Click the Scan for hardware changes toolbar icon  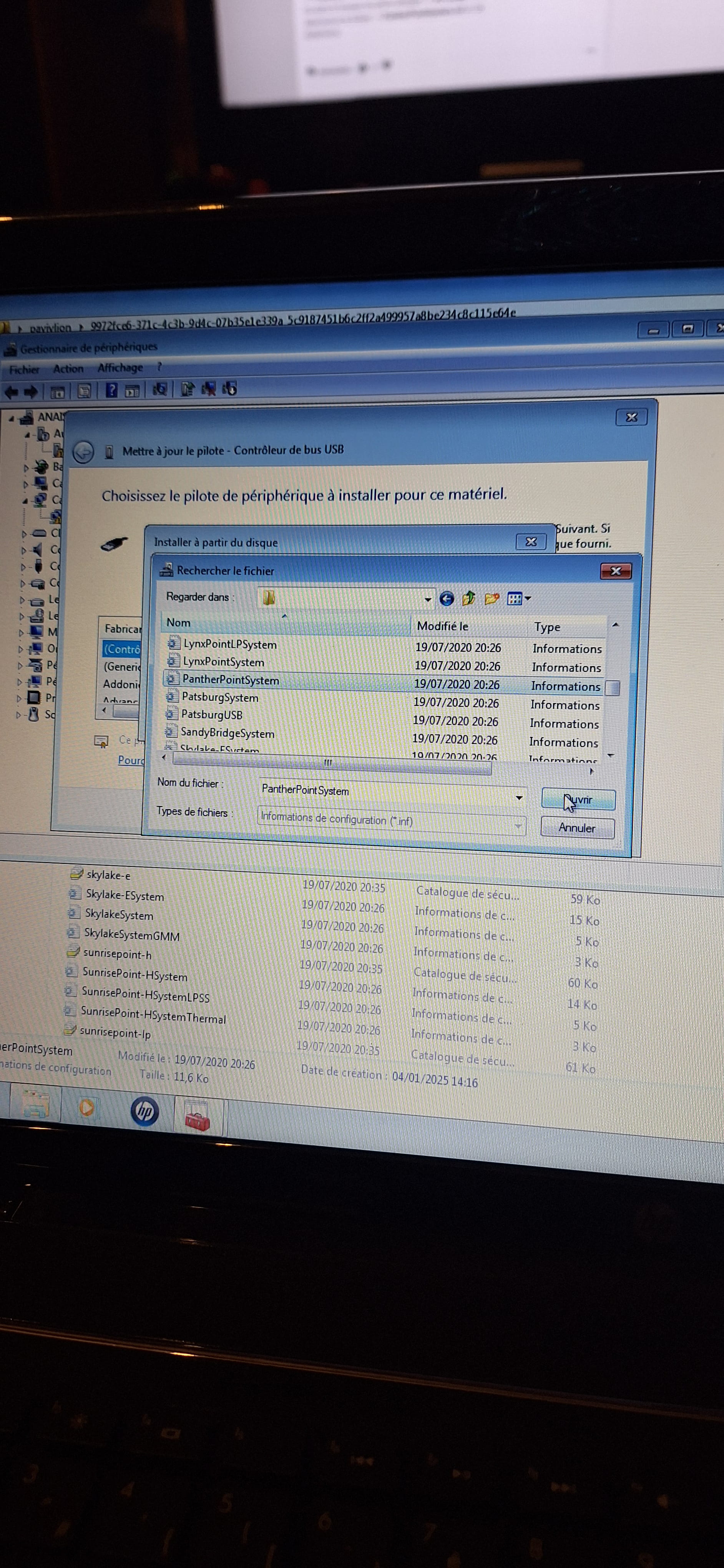pyautogui.click(x=160, y=390)
